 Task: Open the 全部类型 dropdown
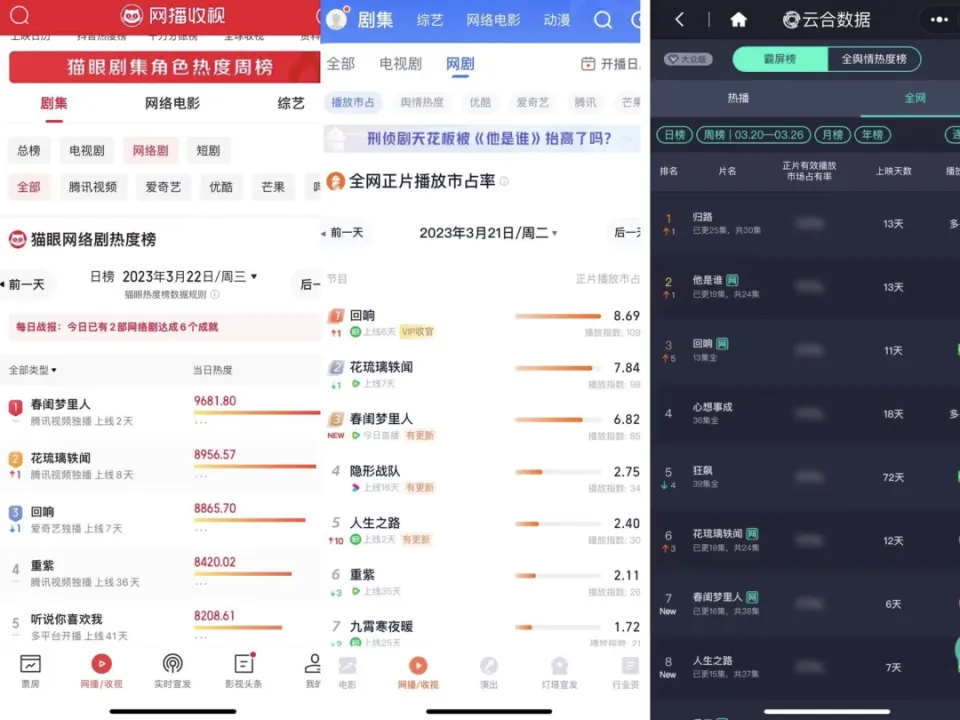(x=32, y=370)
